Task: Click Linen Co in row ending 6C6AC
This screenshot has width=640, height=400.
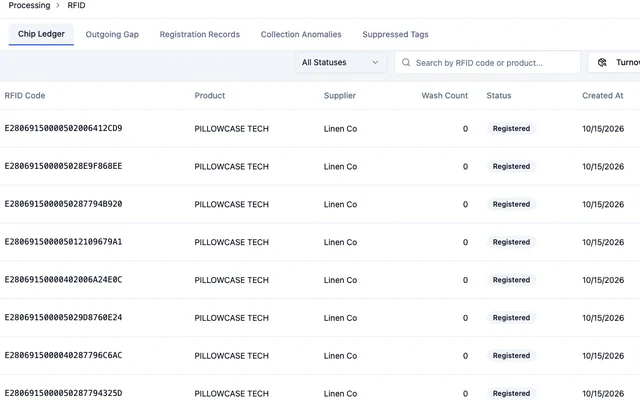Action: tap(340, 356)
